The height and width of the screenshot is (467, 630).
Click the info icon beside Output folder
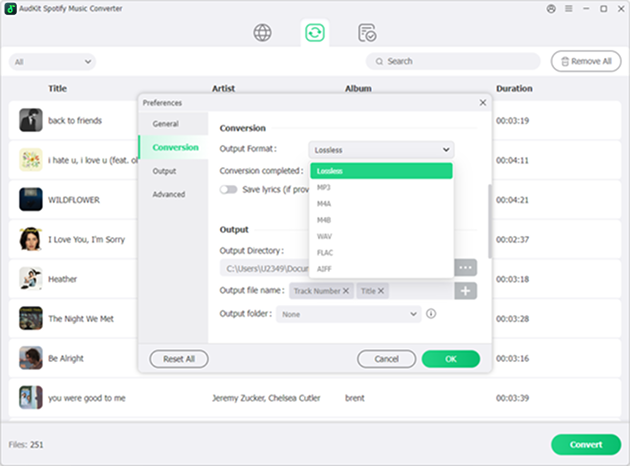tap(431, 313)
